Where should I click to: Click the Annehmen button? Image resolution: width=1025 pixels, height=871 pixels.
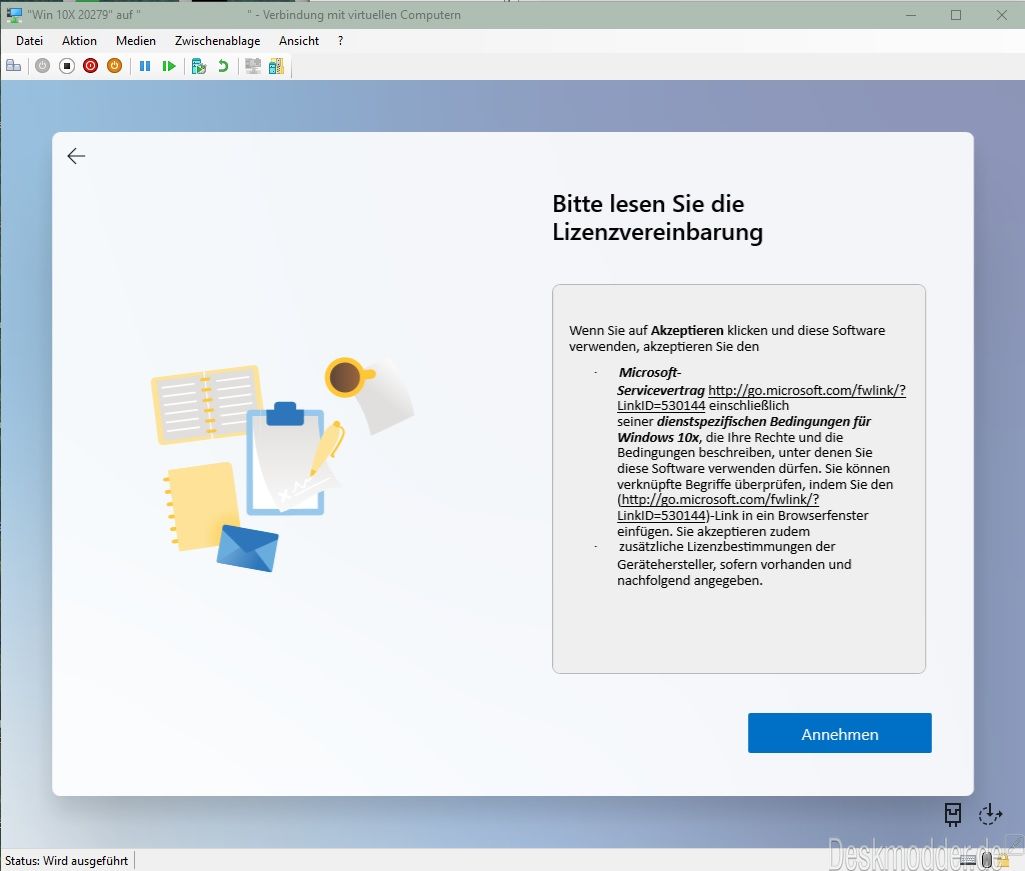coord(839,733)
